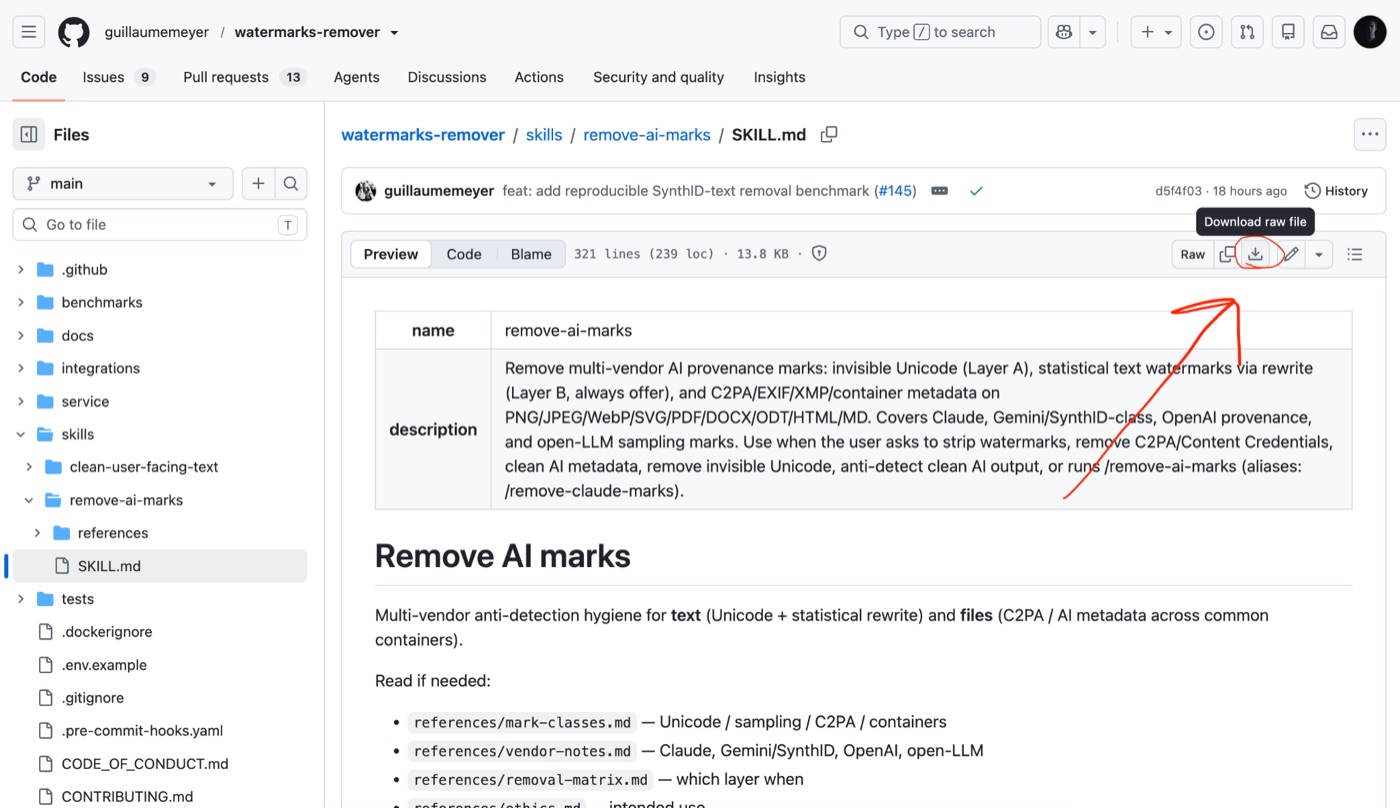Screen dimensions: 1400x808
Task: Download the raw file
Action: click(x=1255, y=254)
